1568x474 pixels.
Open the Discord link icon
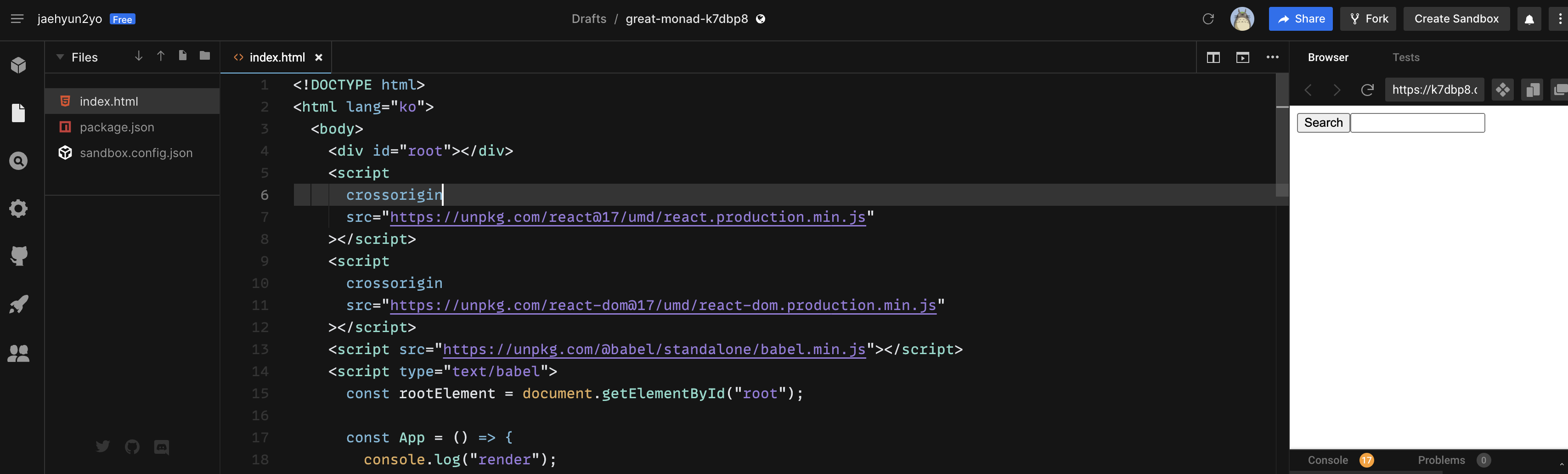point(161,446)
